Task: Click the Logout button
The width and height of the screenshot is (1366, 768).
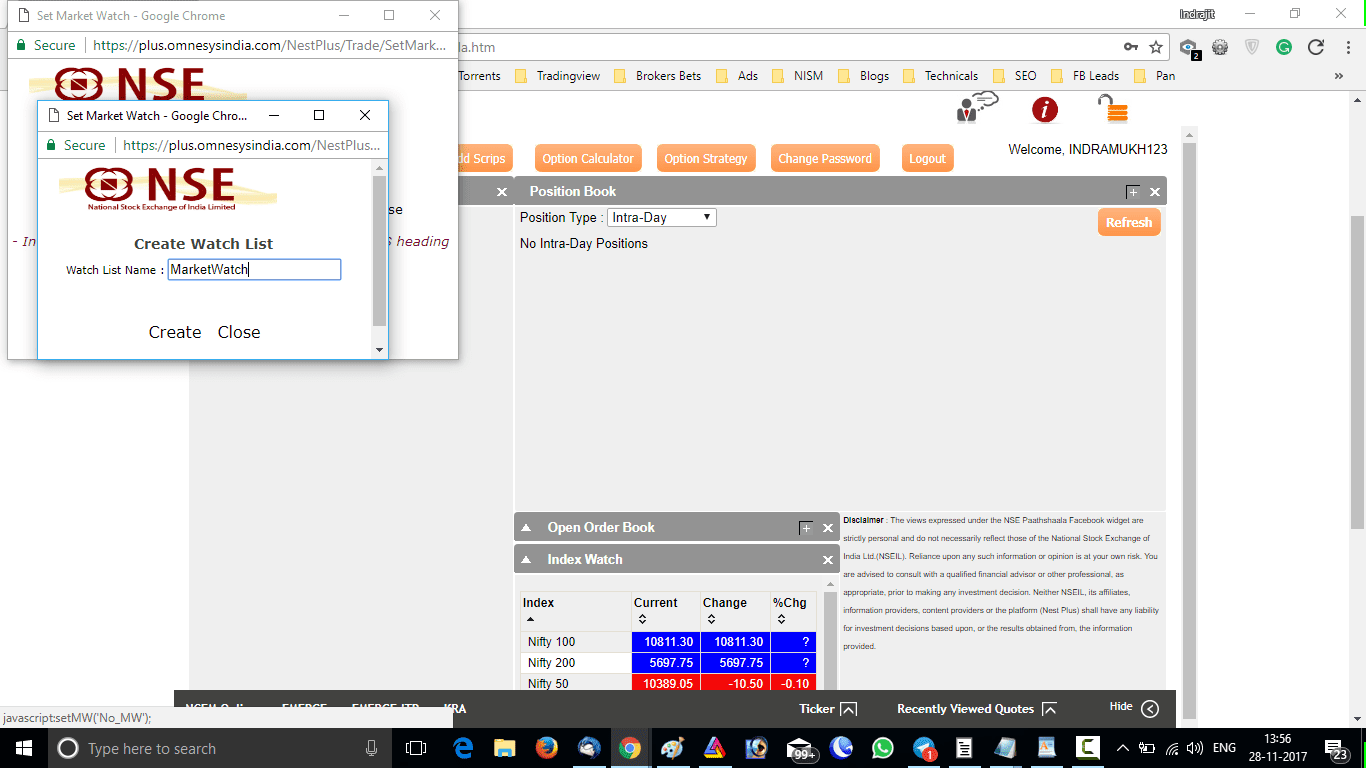Action: click(x=927, y=158)
